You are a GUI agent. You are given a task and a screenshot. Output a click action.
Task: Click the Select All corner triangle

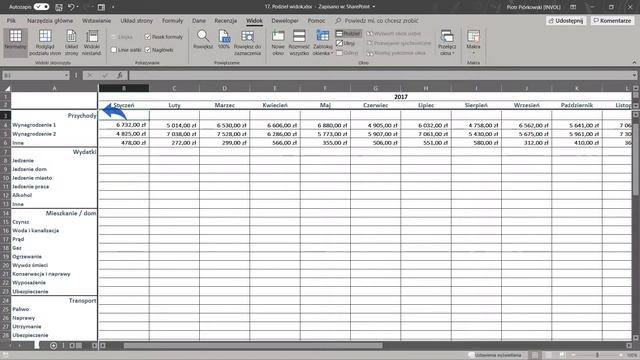pos(7,88)
